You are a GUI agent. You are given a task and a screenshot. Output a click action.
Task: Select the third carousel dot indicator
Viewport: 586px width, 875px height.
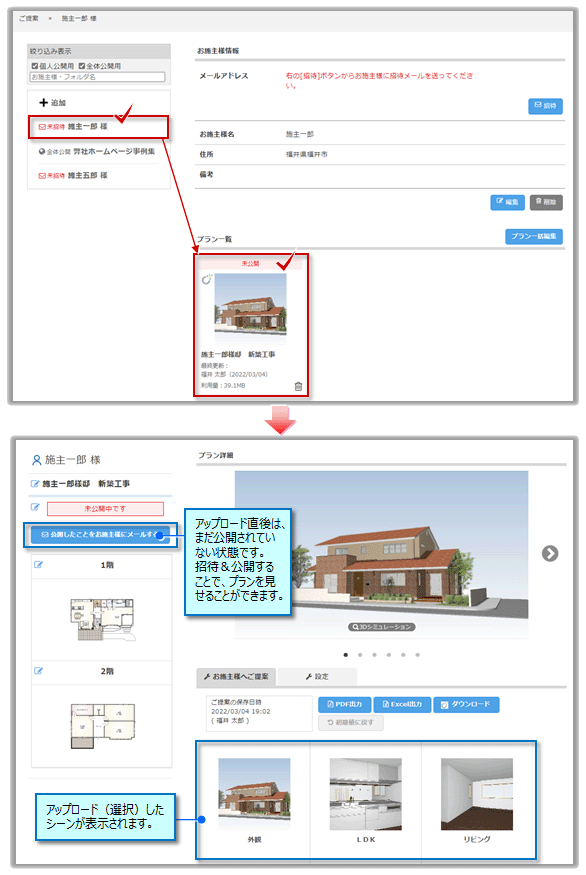pyautogui.click(x=374, y=655)
